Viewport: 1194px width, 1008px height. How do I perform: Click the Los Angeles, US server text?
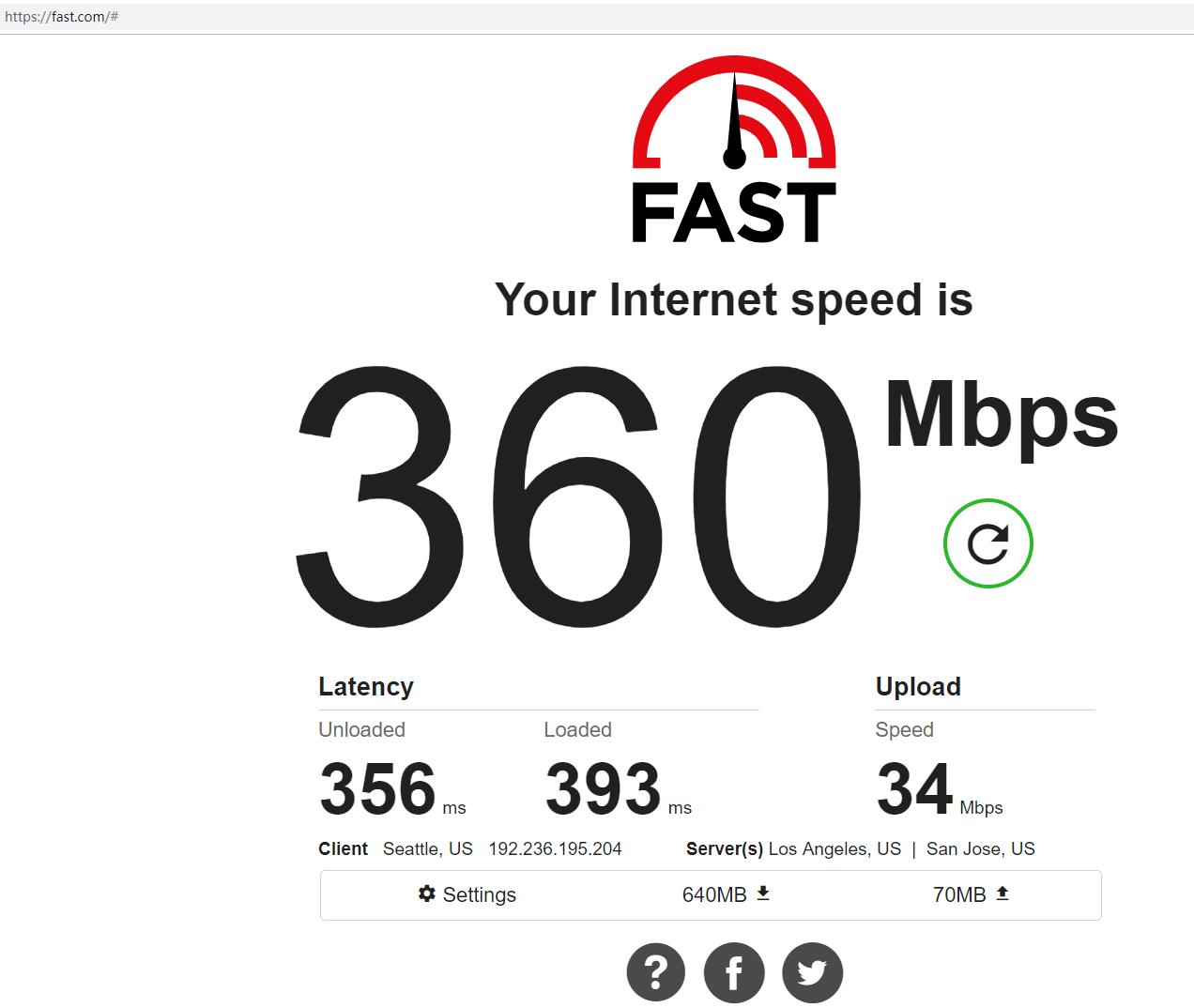coord(834,848)
